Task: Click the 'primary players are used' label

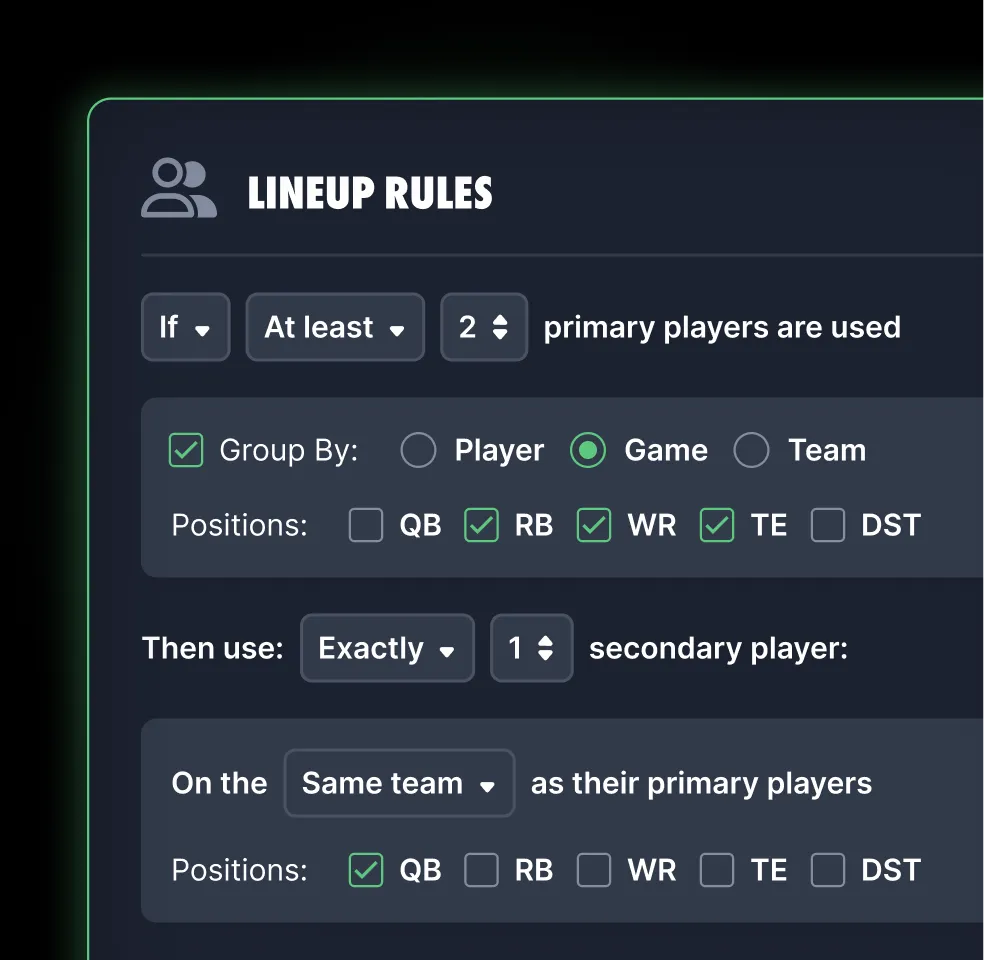Action: click(721, 327)
